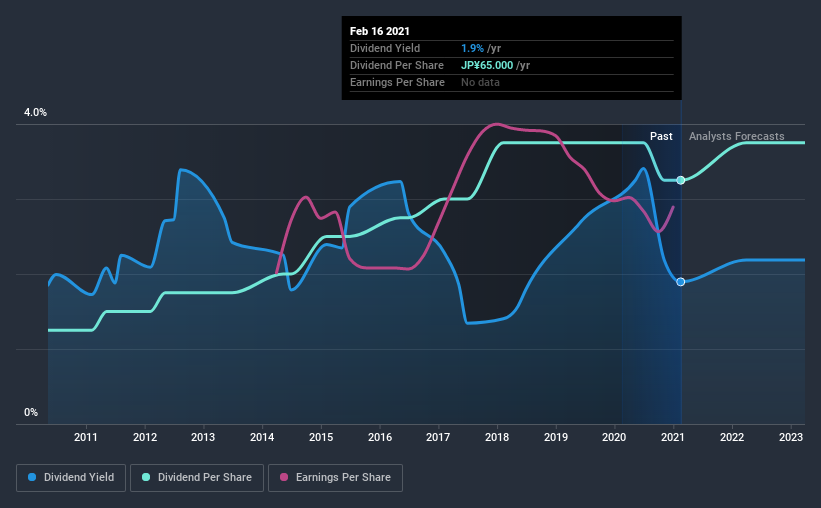Click the 4.0% y-axis label
Screen dimensions: 821x508
click(35, 112)
